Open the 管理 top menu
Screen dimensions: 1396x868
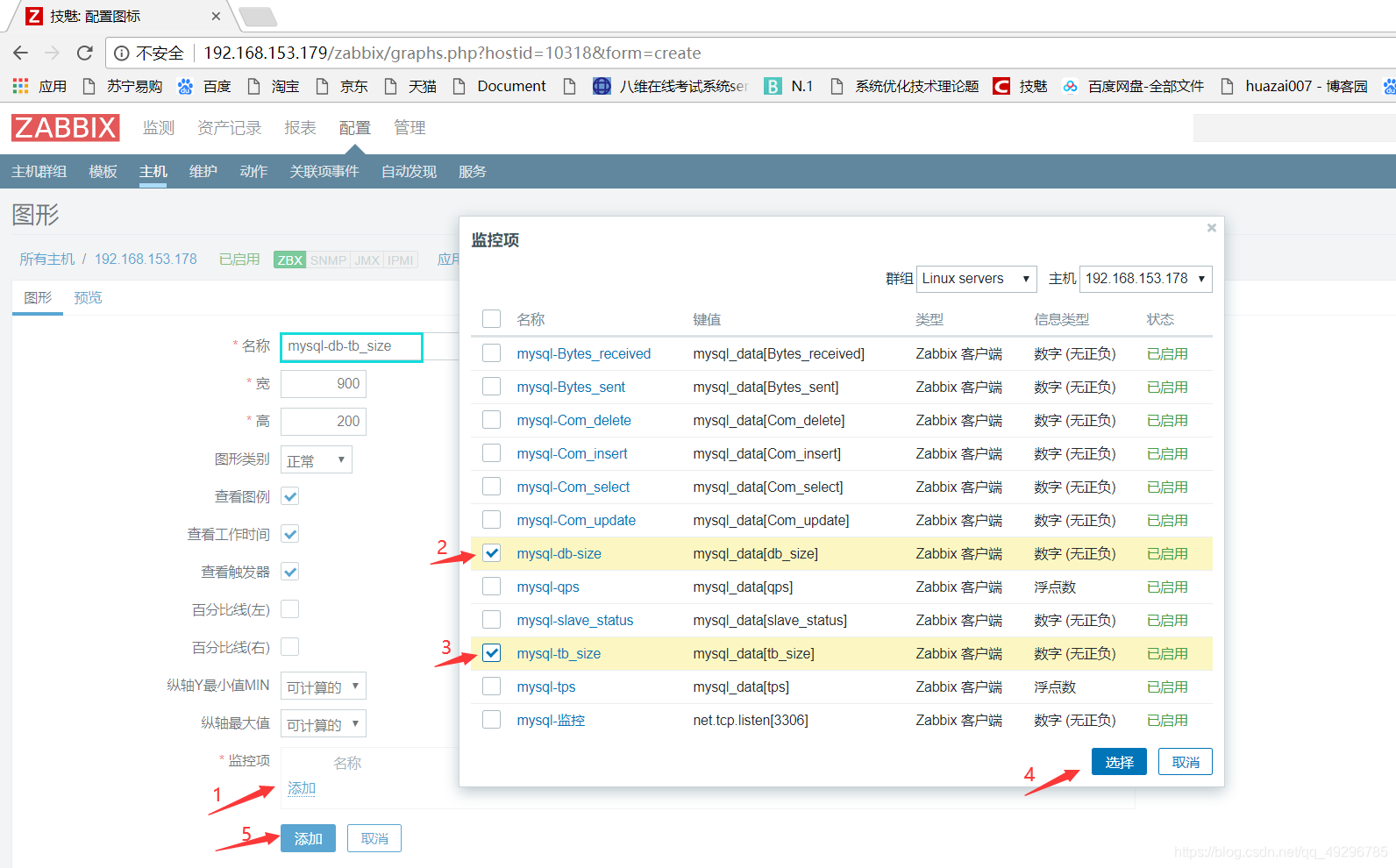pyautogui.click(x=410, y=128)
